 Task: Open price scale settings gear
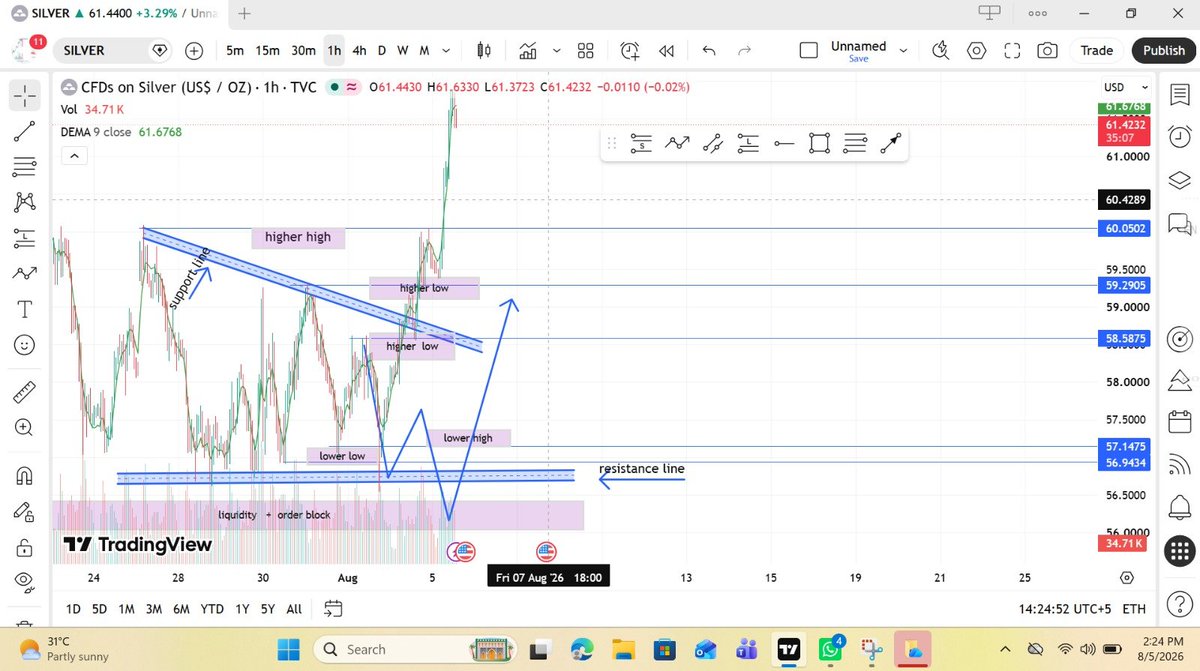coord(1126,578)
